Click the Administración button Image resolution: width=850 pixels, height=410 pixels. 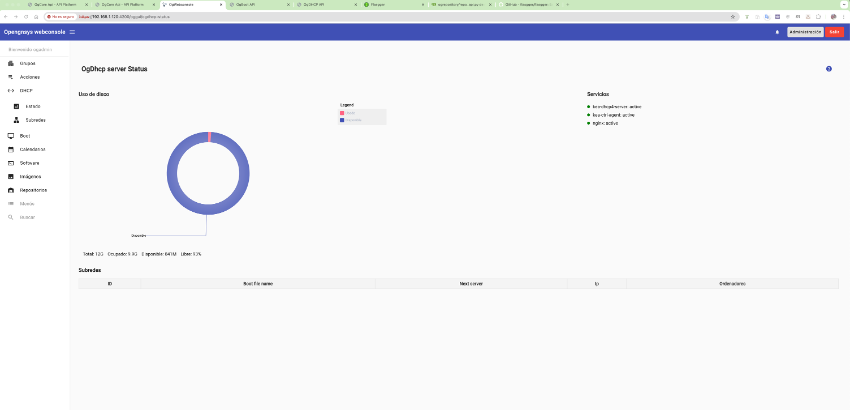pos(805,32)
